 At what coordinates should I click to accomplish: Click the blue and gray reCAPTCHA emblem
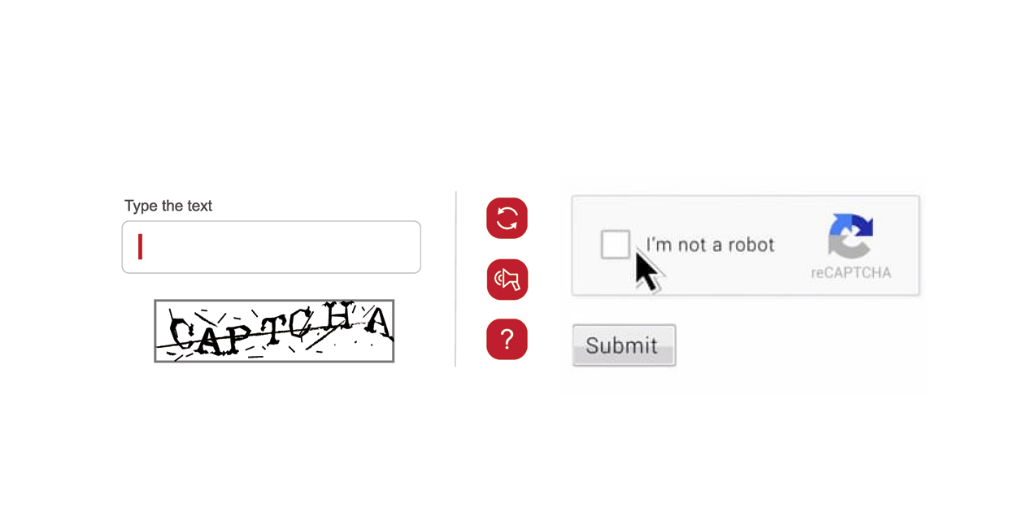850,235
